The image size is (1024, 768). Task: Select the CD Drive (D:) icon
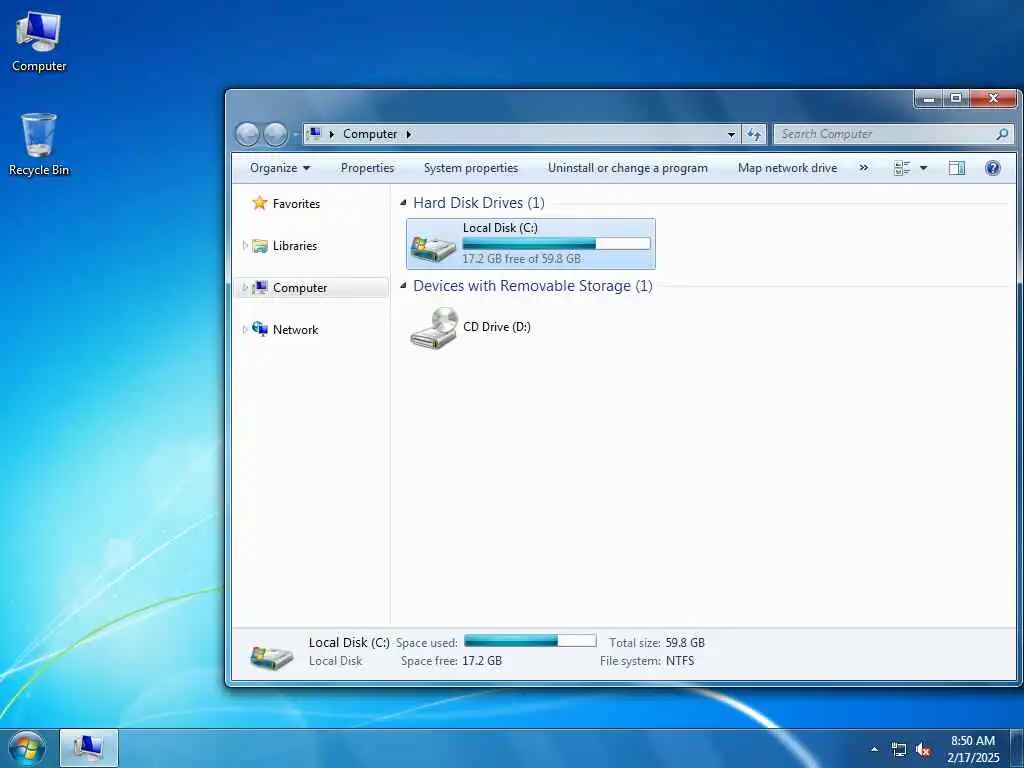[x=434, y=328]
